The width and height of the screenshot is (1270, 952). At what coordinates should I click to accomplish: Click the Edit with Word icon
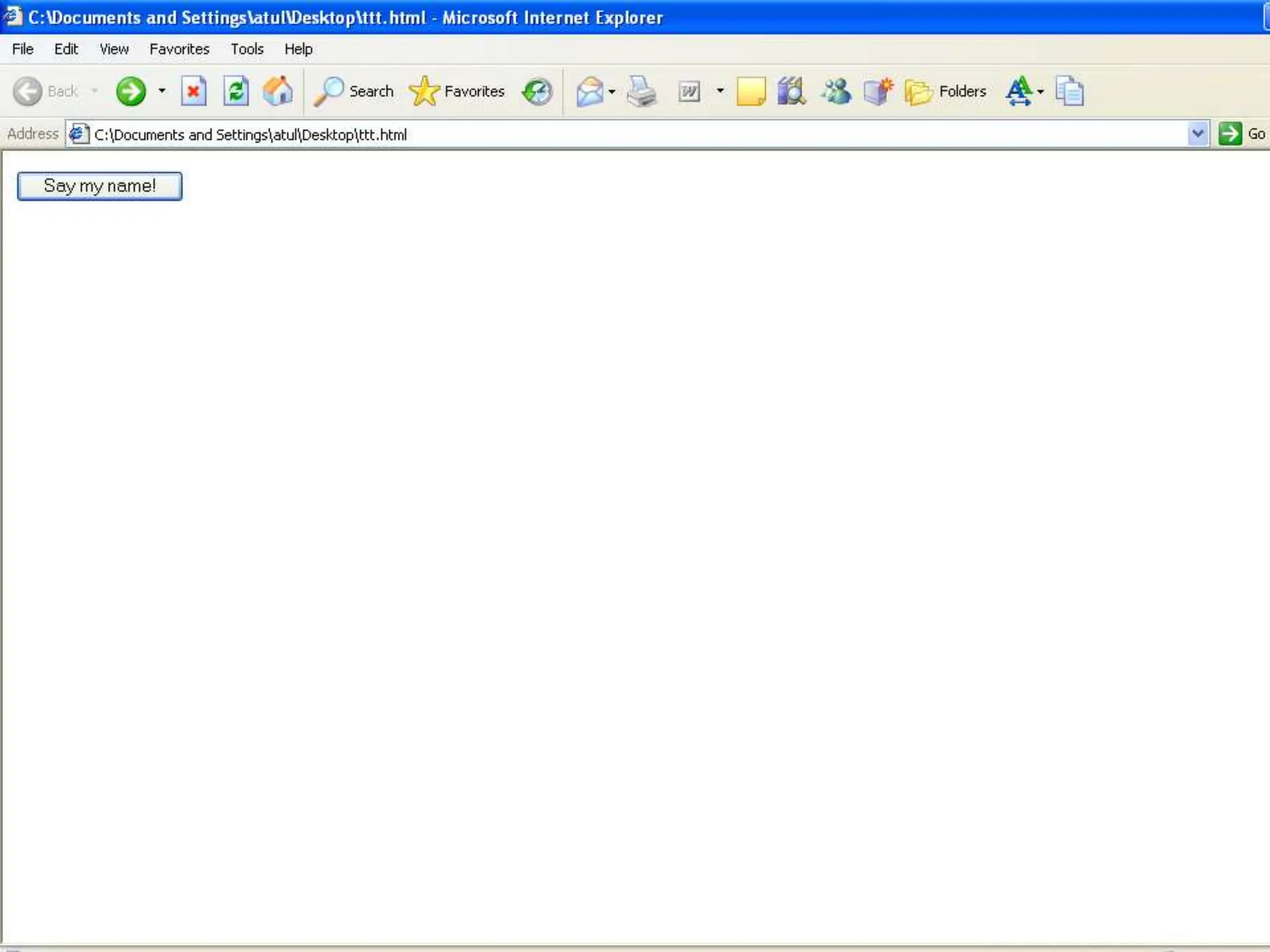(x=689, y=92)
